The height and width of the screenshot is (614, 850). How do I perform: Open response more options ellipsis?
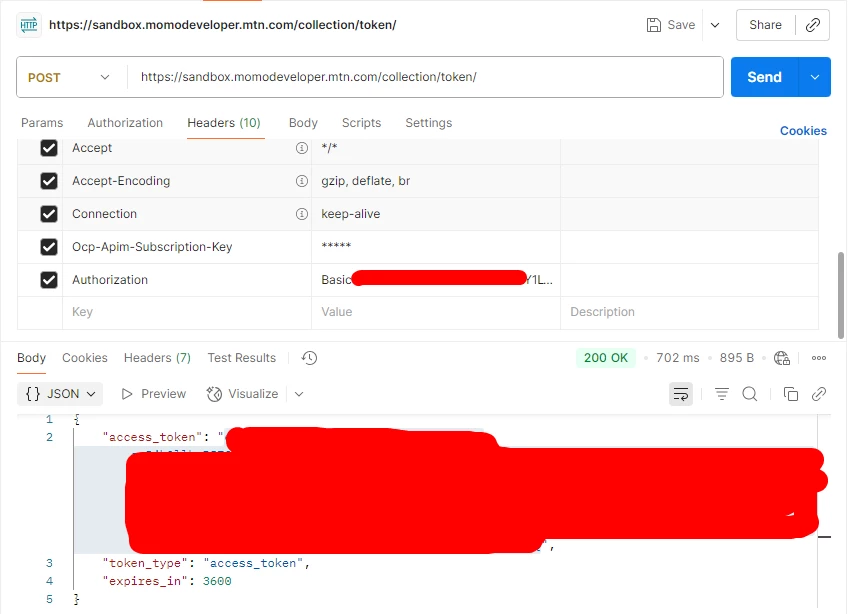click(819, 358)
